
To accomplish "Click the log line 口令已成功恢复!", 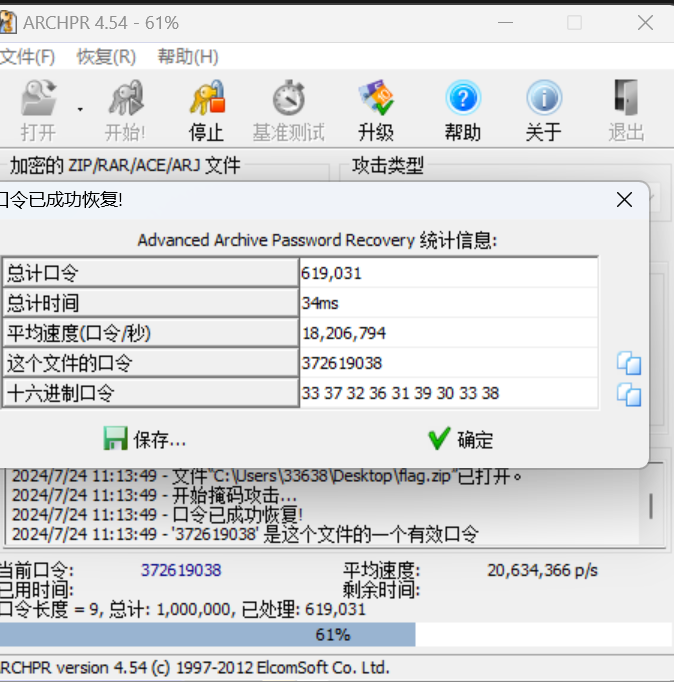I will tap(157, 515).
